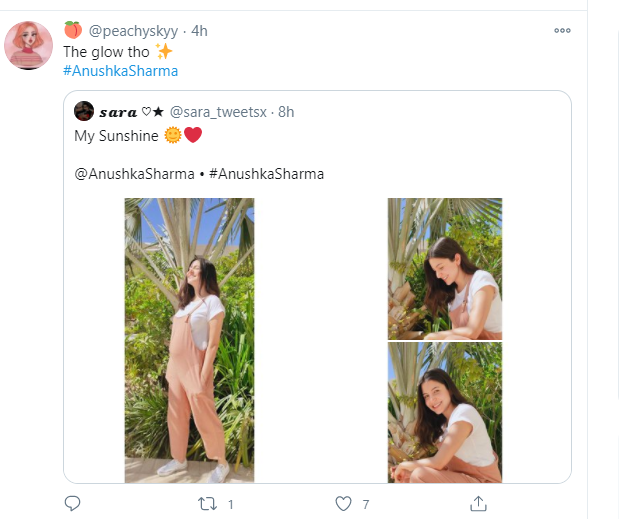This screenshot has width=619, height=519.
Task: Open the peachyskyy profile avatar
Action: point(29,44)
